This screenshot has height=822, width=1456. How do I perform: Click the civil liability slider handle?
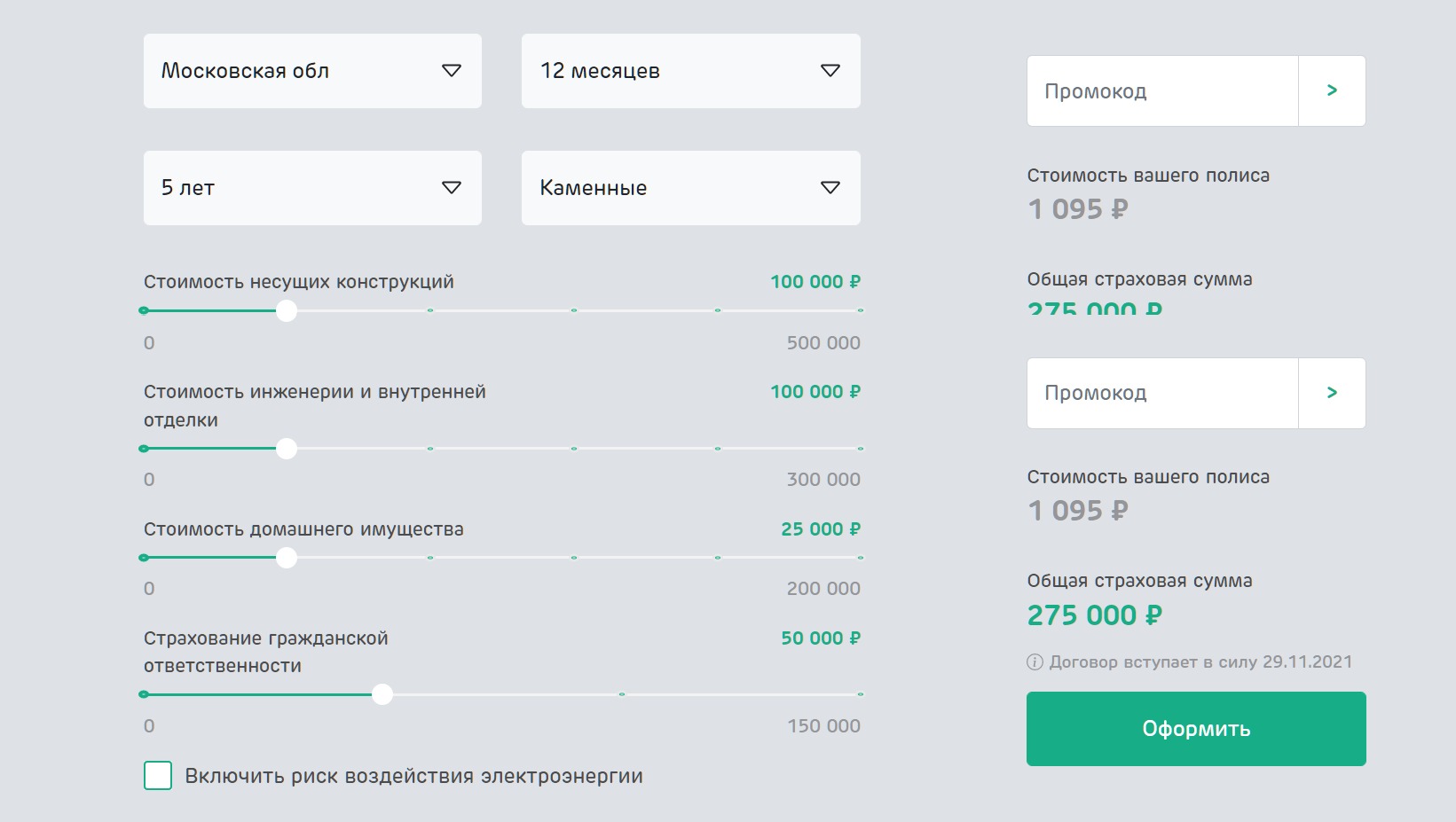coord(382,694)
